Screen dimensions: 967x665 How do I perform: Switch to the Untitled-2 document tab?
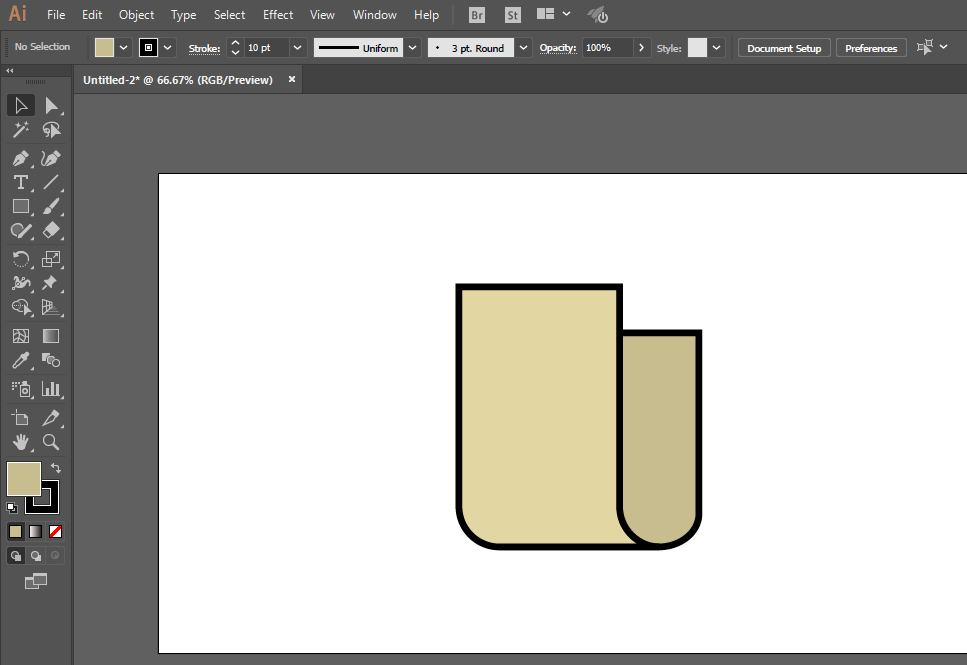[x=178, y=80]
